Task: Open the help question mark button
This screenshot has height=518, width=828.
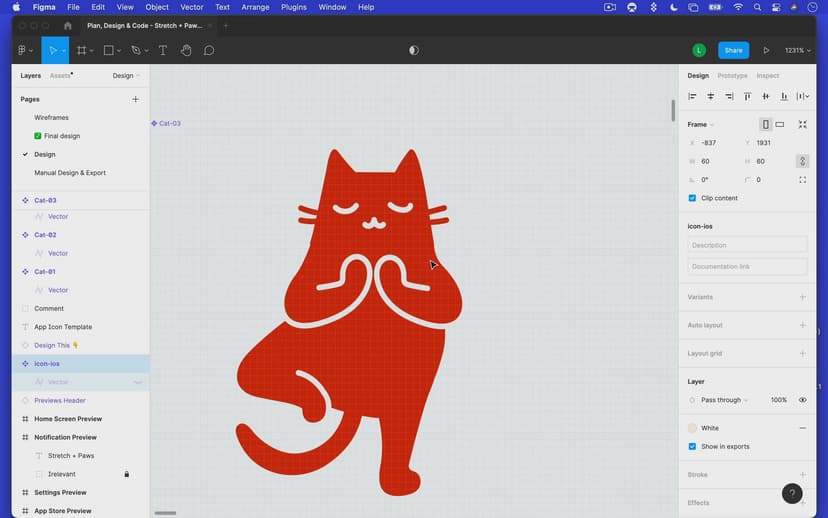Action: pos(791,494)
